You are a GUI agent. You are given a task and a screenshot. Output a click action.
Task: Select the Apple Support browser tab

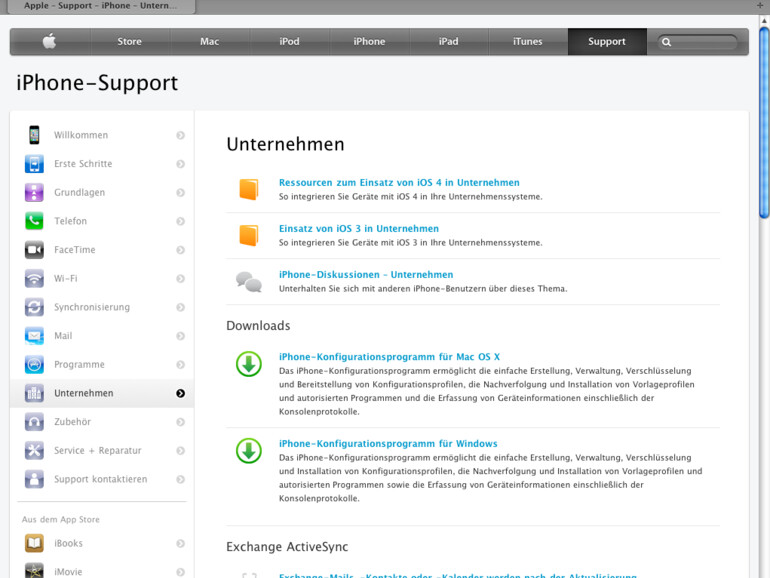[100, 6]
